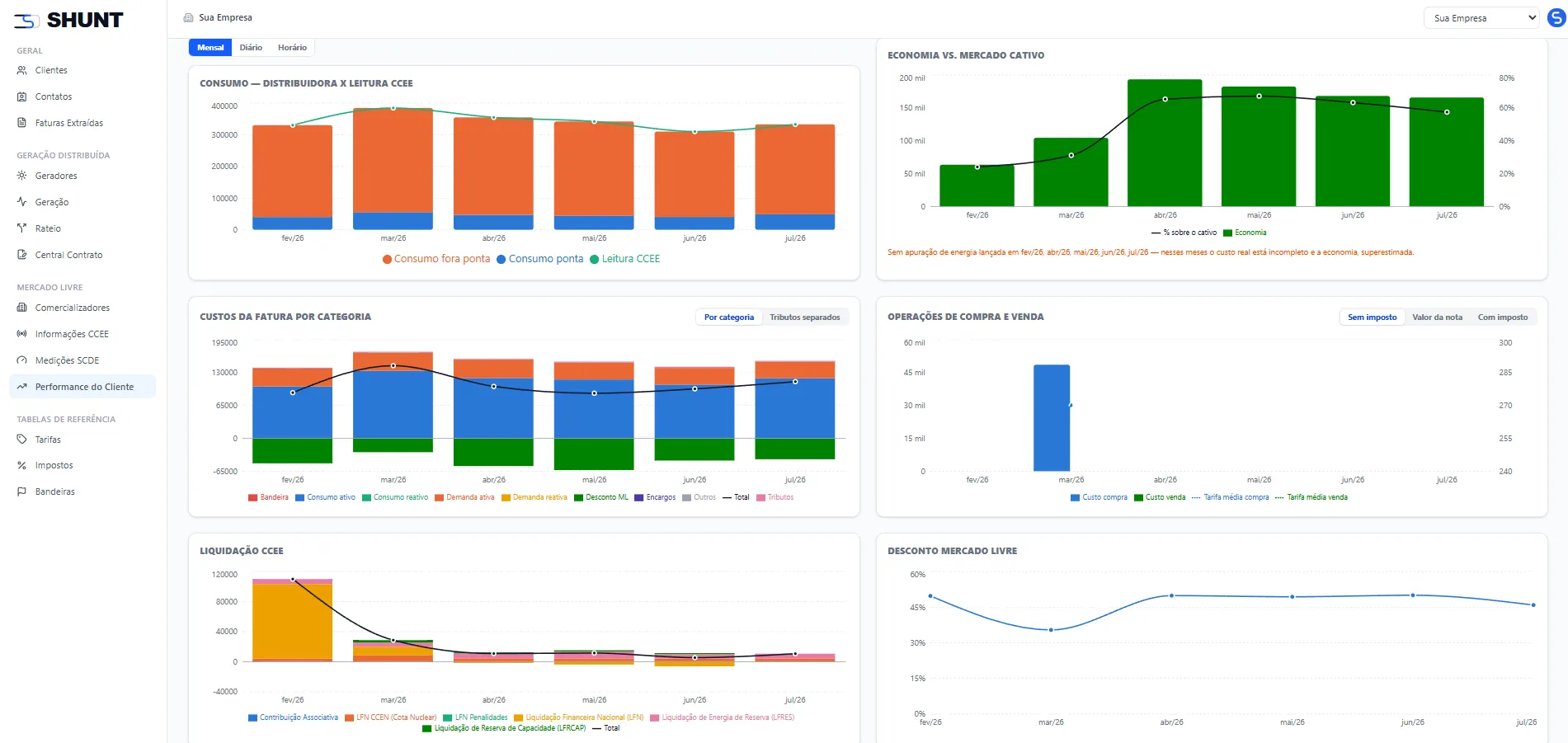Toggle Desconto ML legend entry
Viewport: 1568px width, 743px height.
pyautogui.click(x=601, y=497)
